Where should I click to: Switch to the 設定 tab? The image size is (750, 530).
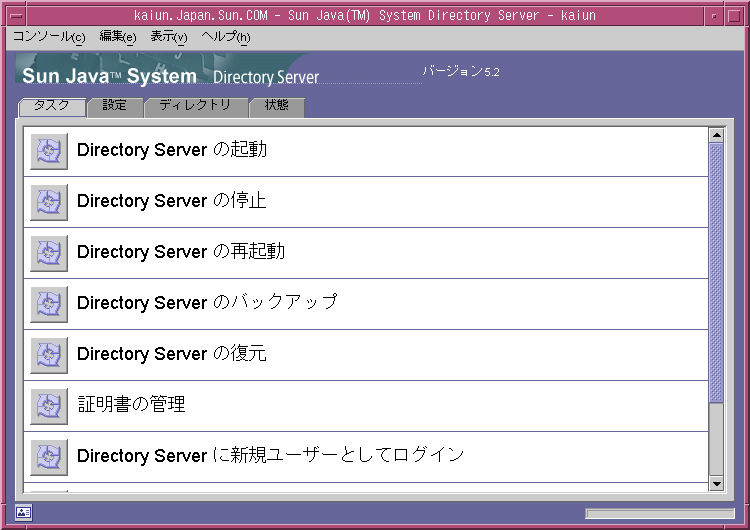115,106
